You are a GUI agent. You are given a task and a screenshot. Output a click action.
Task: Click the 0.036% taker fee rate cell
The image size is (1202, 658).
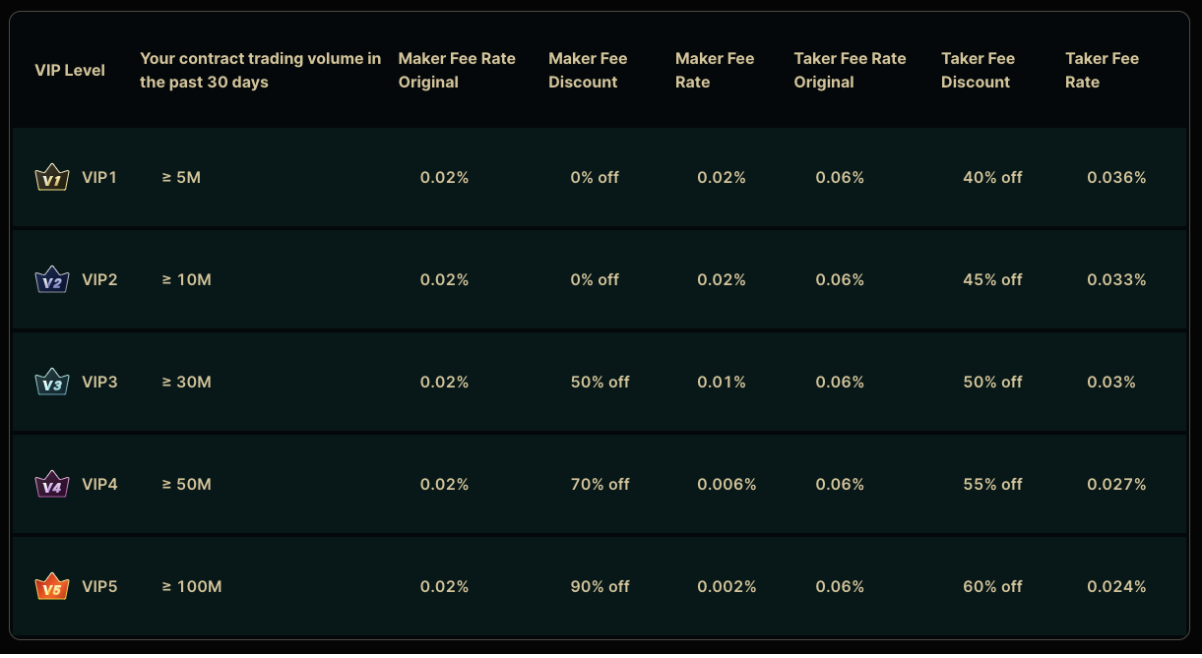(x=1117, y=177)
